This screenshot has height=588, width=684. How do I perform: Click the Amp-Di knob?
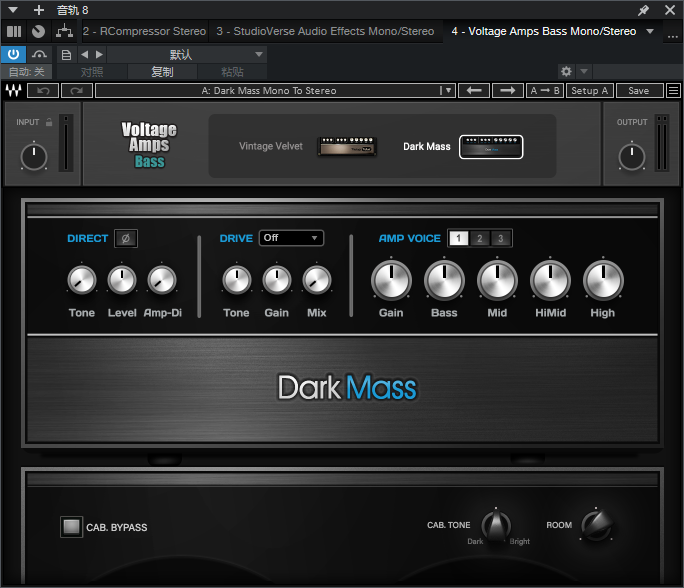point(162,280)
